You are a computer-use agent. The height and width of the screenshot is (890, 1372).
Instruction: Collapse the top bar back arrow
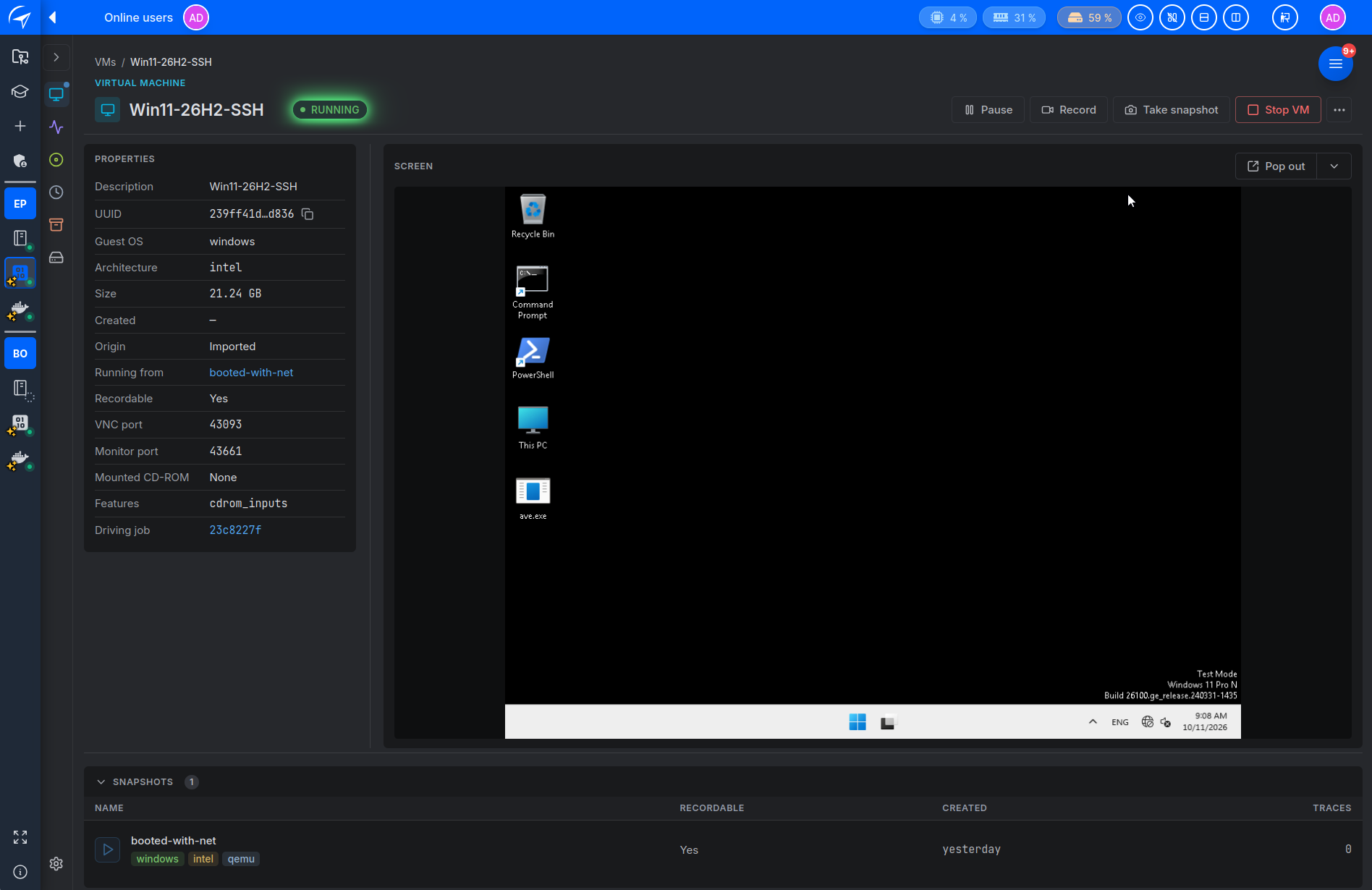[53, 17]
